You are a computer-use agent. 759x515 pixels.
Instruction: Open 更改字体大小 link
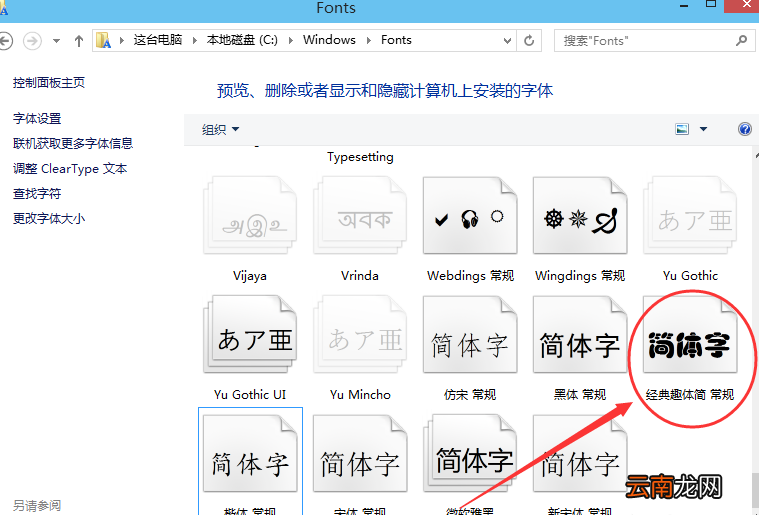point(49,219)
